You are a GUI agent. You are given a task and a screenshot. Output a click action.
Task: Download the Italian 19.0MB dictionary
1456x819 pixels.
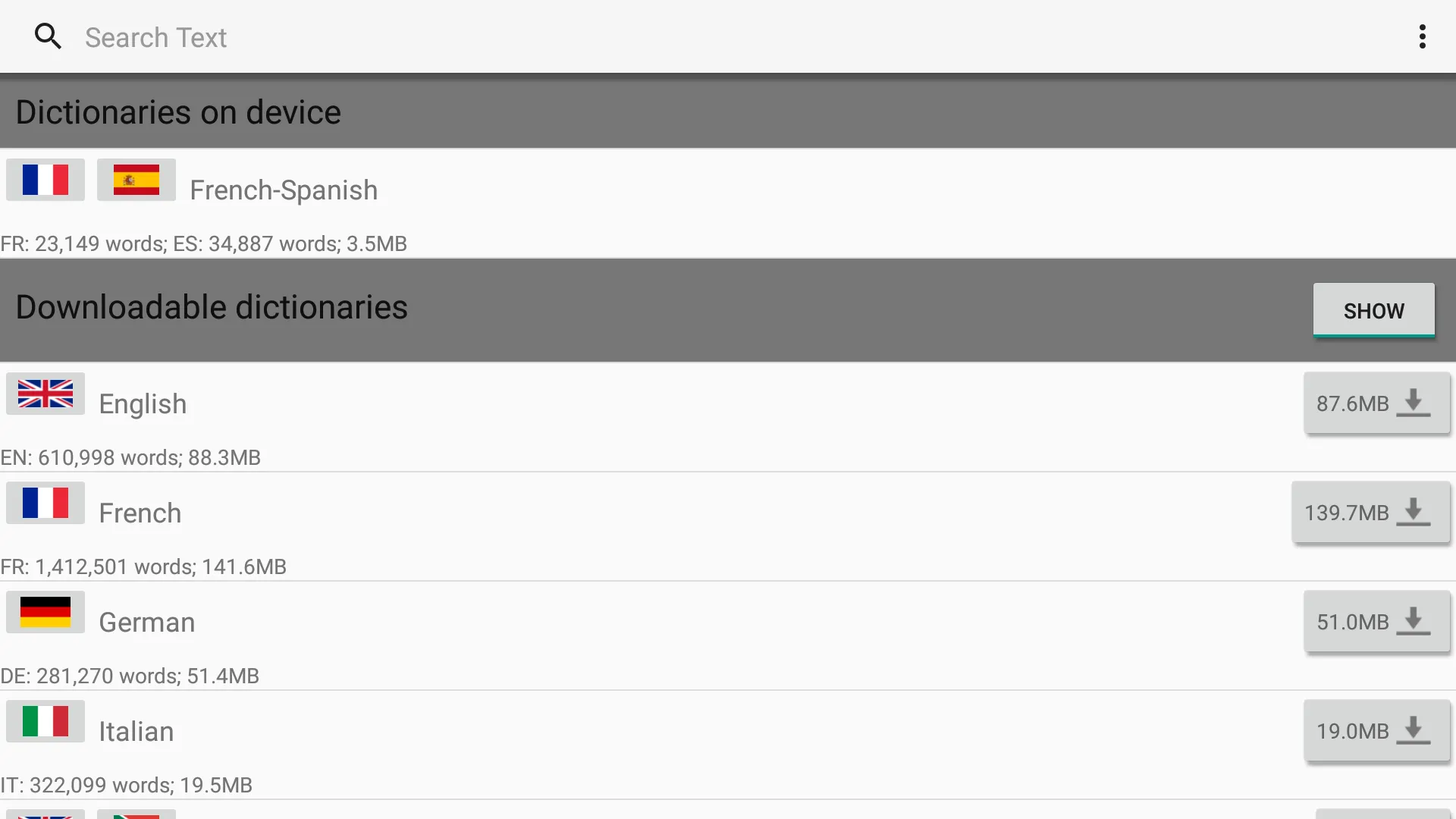click(x=1374, y=730)
